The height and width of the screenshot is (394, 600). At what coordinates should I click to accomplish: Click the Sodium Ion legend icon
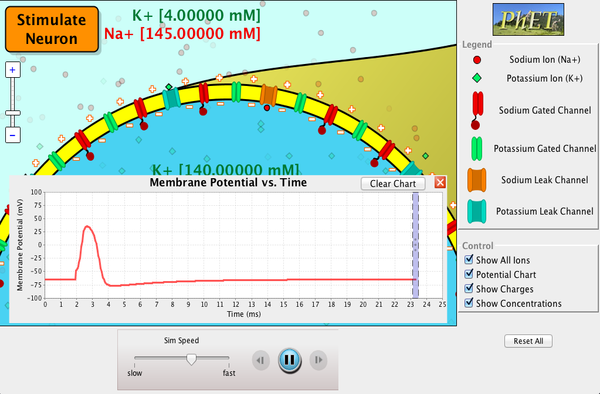click(477, 60)
